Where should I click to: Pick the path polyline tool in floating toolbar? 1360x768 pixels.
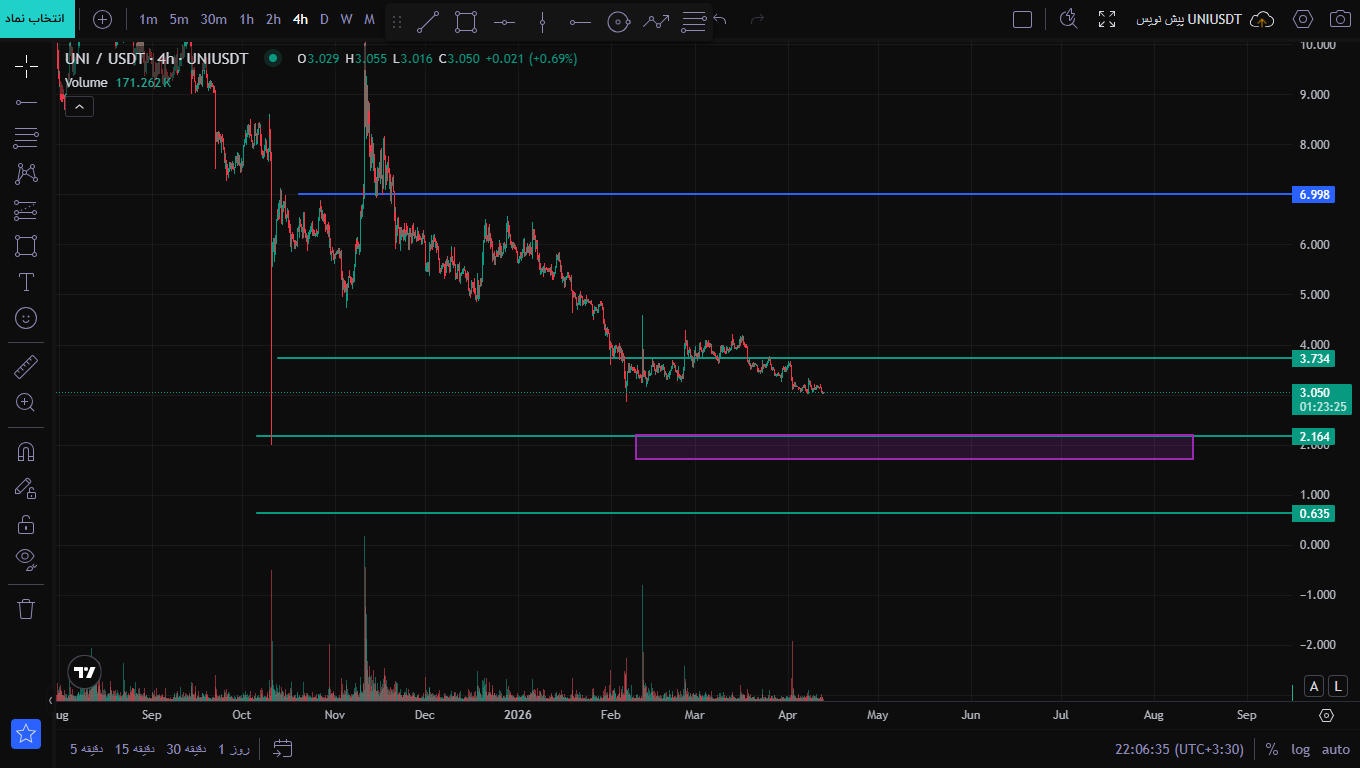coord(656,21)
